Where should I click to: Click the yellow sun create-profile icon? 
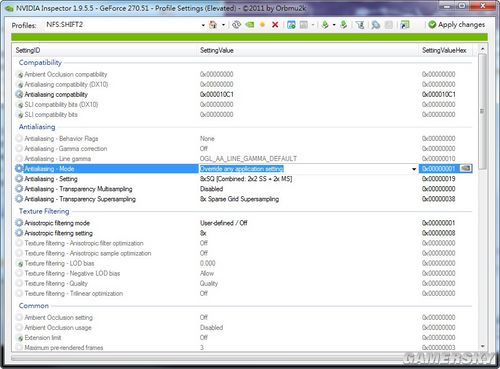click(x=262, y=25)
